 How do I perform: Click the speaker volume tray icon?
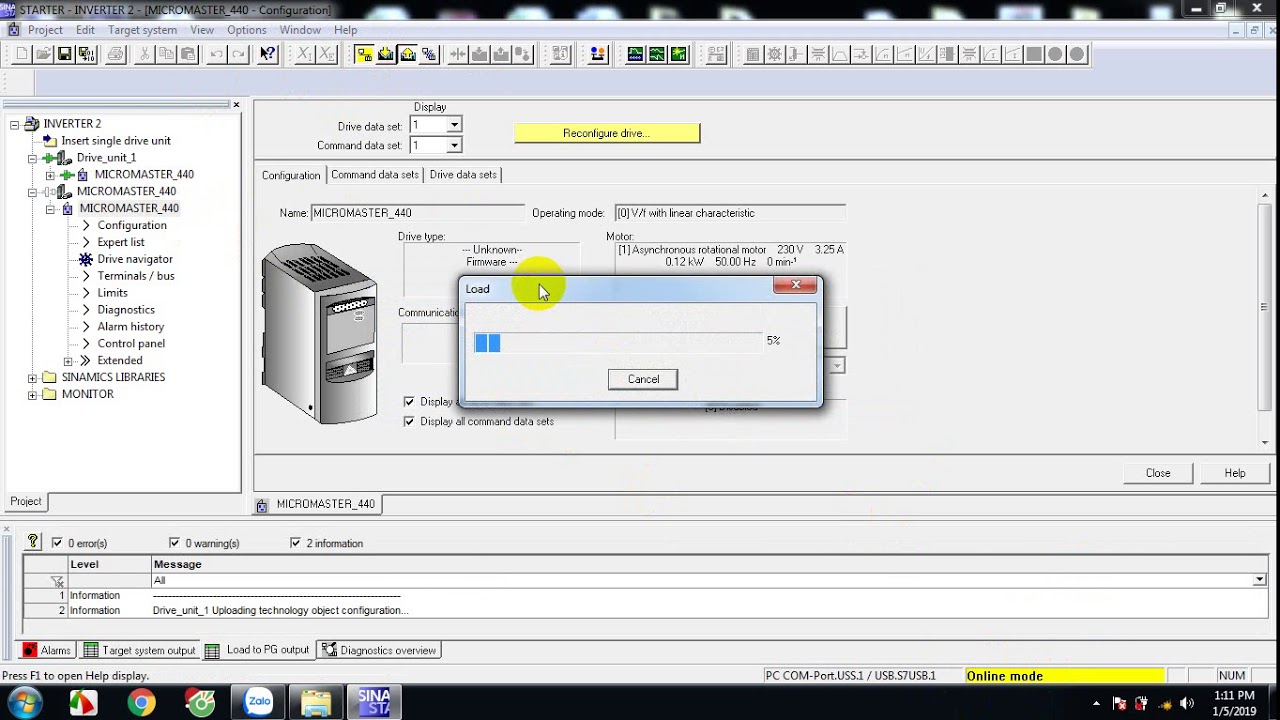[x=1187, y=703]
